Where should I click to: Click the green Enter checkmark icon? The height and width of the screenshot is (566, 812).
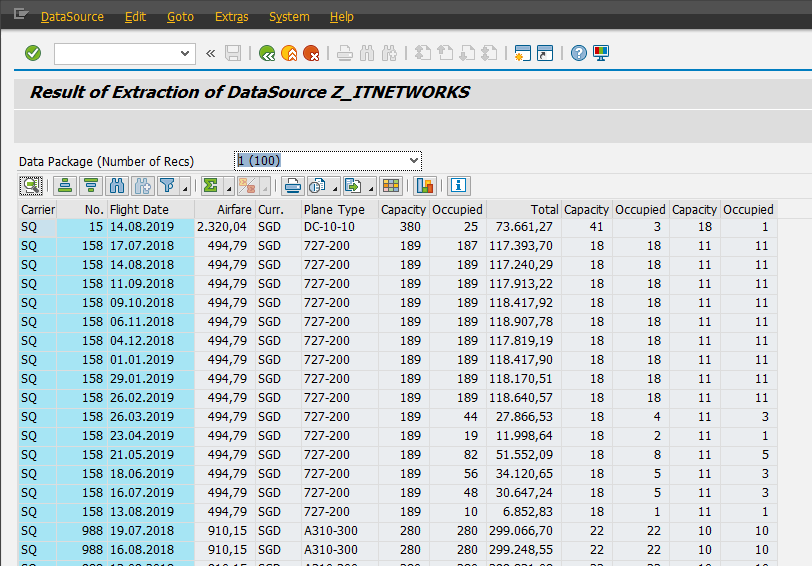(33, 53)
